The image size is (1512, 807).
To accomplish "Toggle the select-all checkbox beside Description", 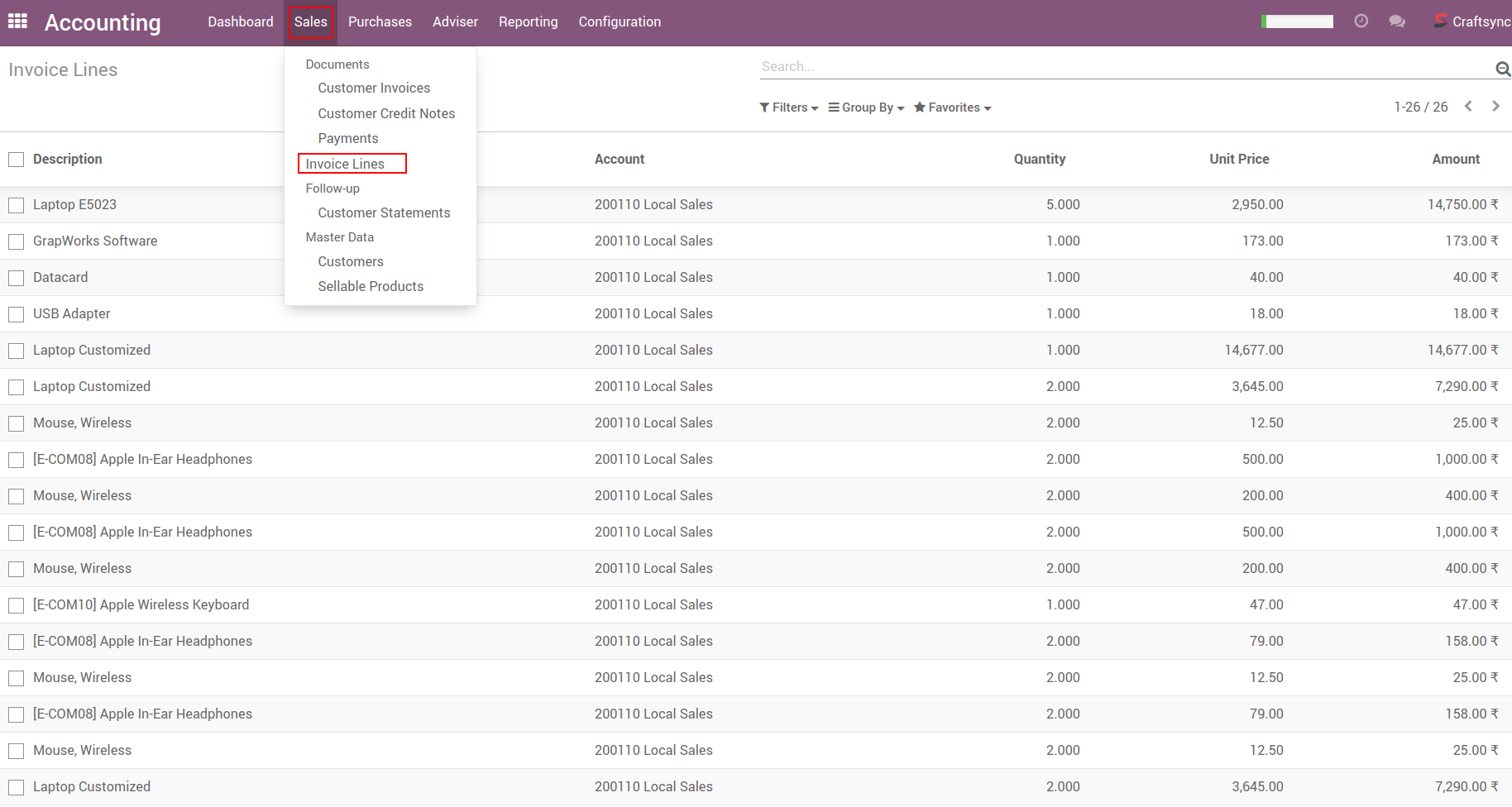I will [x=16, y=160].
